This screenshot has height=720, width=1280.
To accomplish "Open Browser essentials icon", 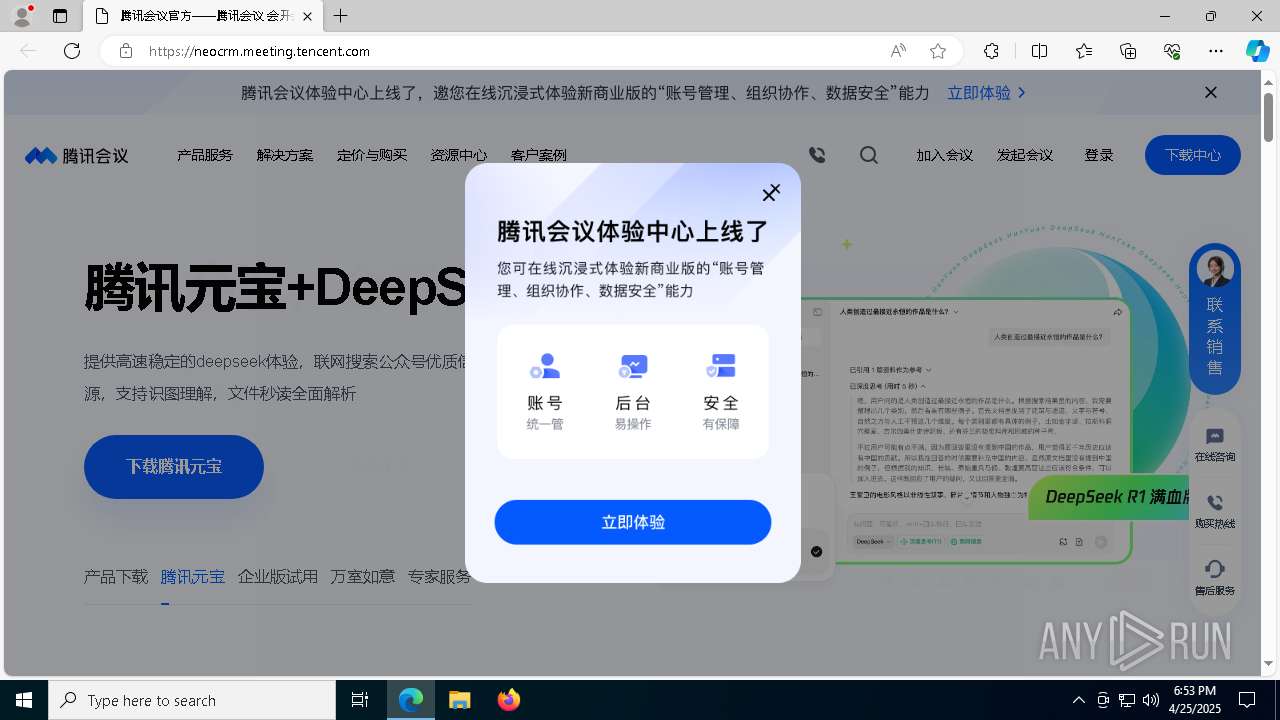I will (1172, 51).
